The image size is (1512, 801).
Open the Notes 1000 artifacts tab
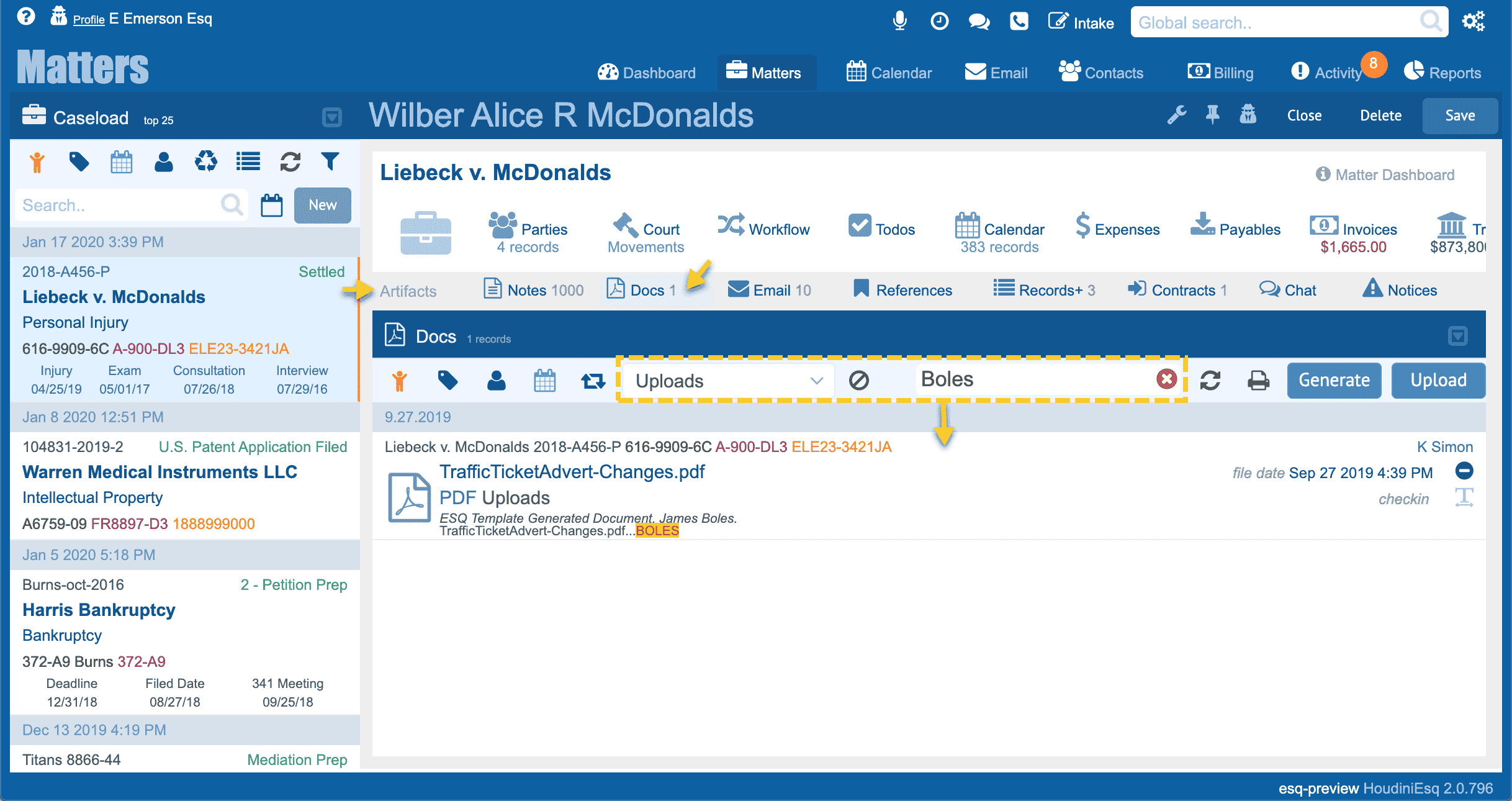[534, 290]
